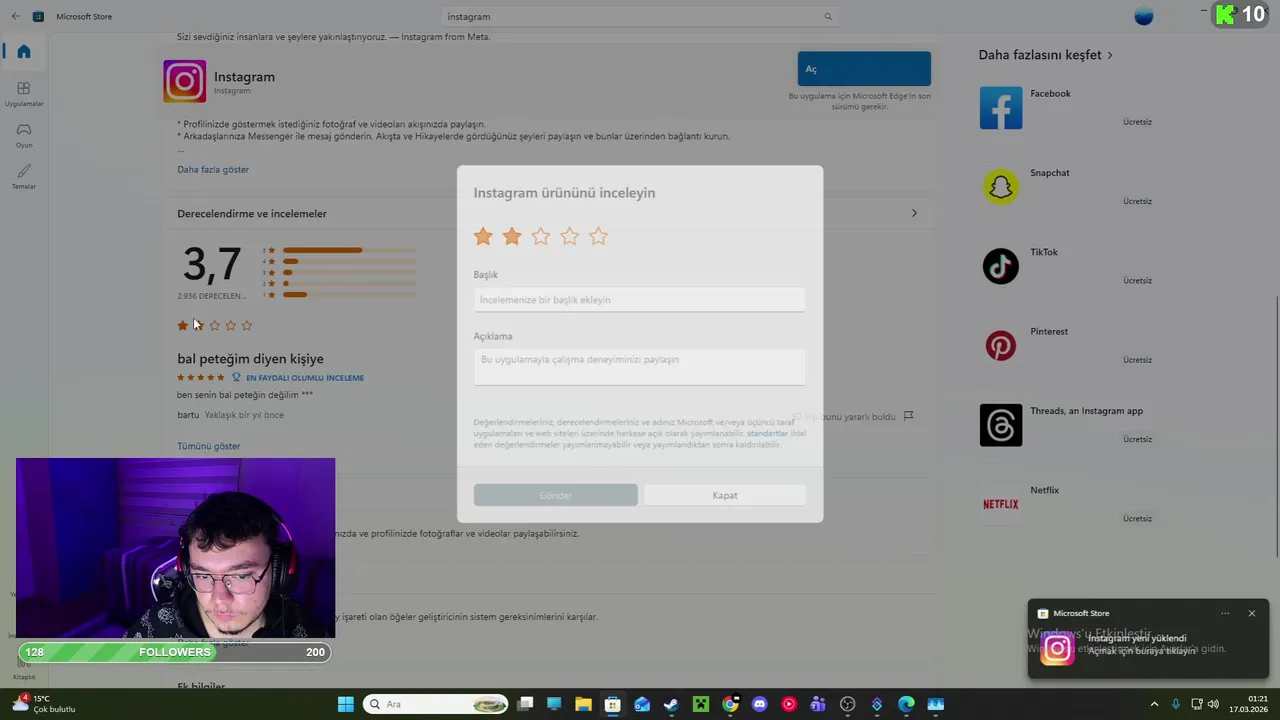The image size is (1280, 720).
Task: Go to Home in Store sidebar
Action: click(x=24, y=52)
